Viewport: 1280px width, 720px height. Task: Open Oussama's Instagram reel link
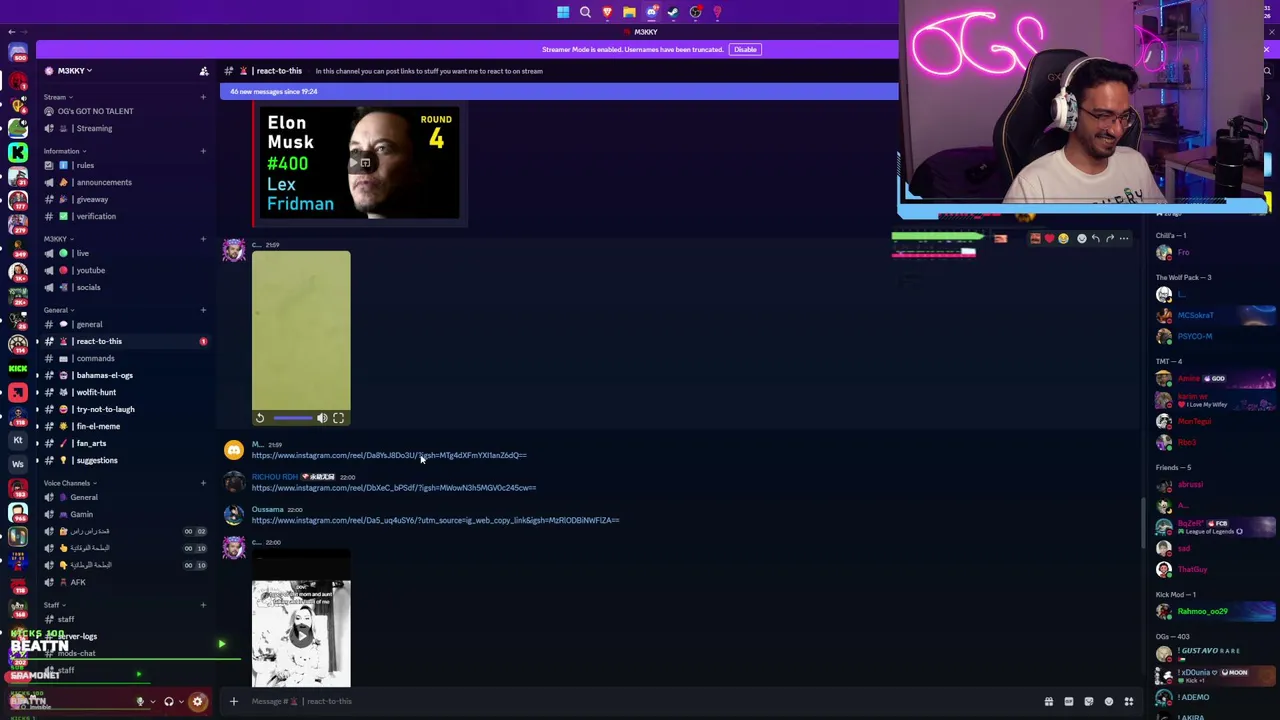[x=436, y=521]
